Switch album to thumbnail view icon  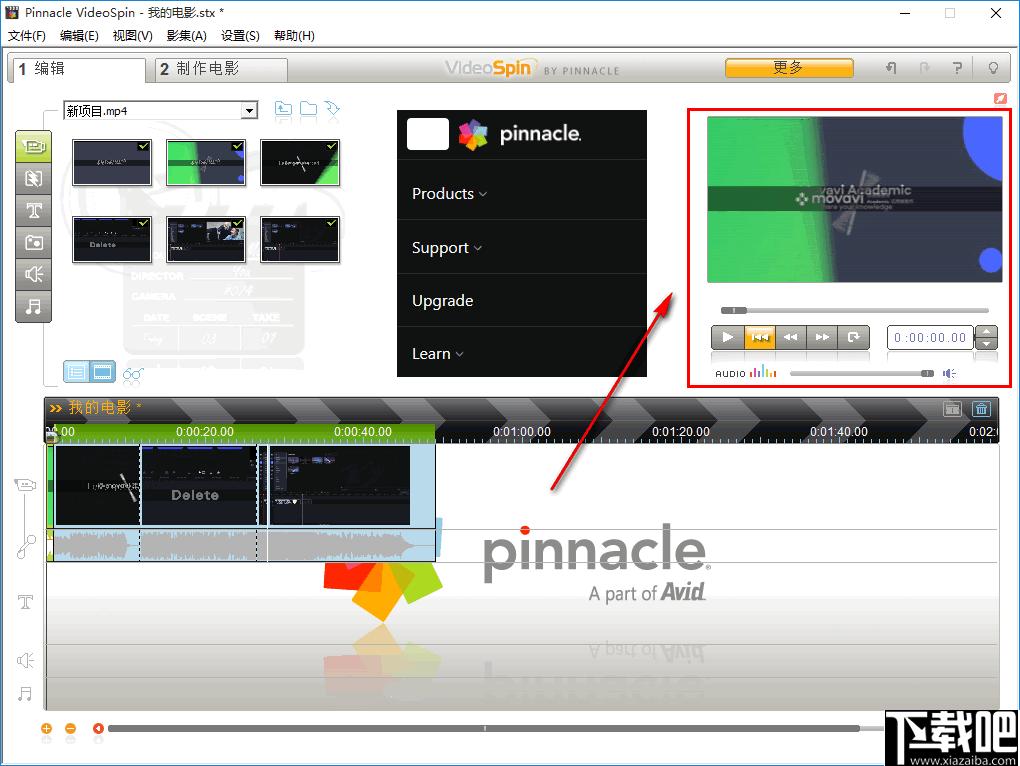[x=102, y=372]
